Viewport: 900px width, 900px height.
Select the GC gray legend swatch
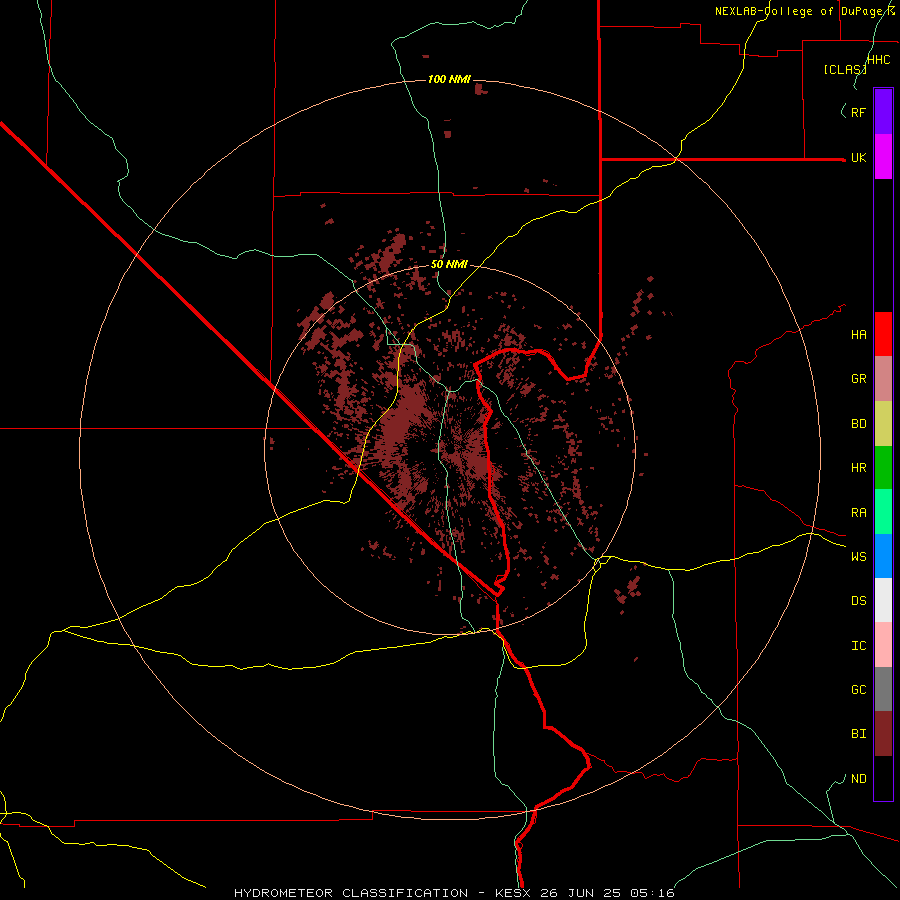tap(883, 689)
